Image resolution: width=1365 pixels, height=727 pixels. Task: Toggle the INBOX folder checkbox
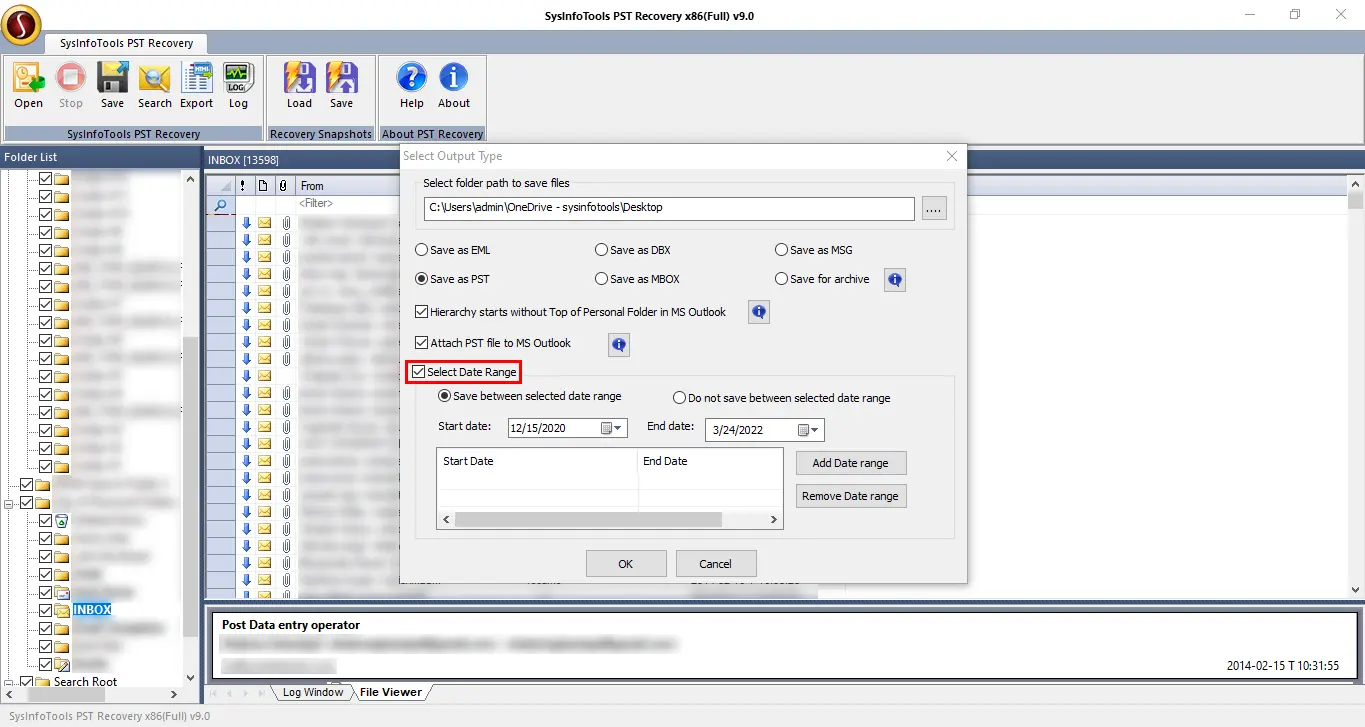pyautogui.click(x=45, y=610)
